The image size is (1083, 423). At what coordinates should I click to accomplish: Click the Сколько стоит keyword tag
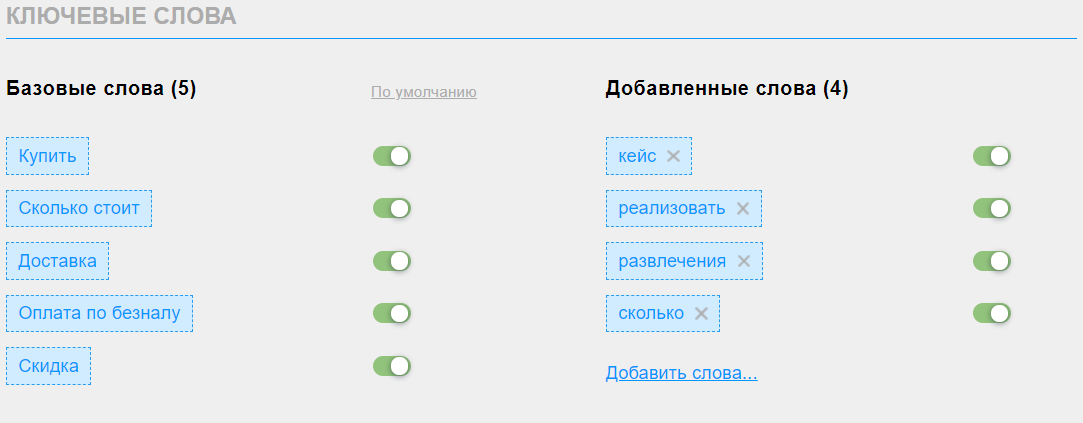79,209
